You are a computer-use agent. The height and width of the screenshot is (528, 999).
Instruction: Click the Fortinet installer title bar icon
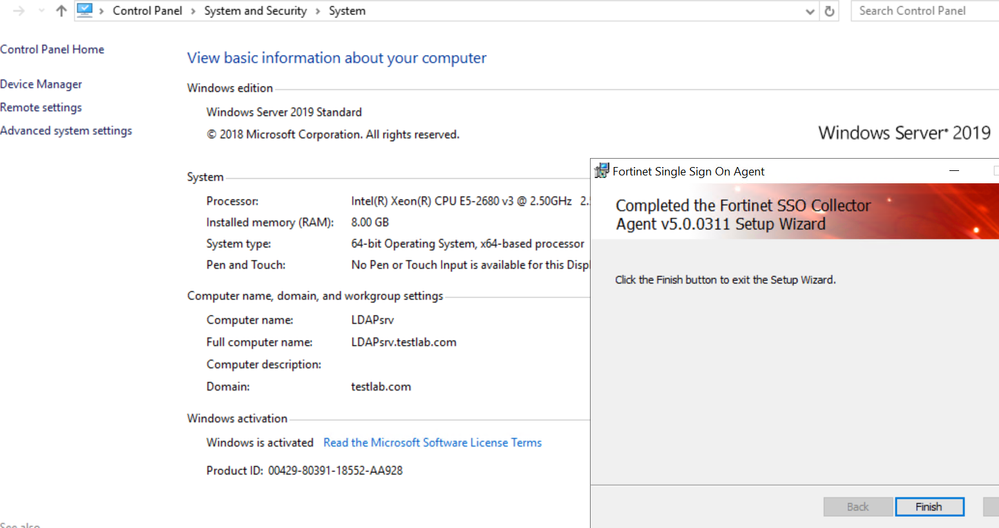coord(601,171)
